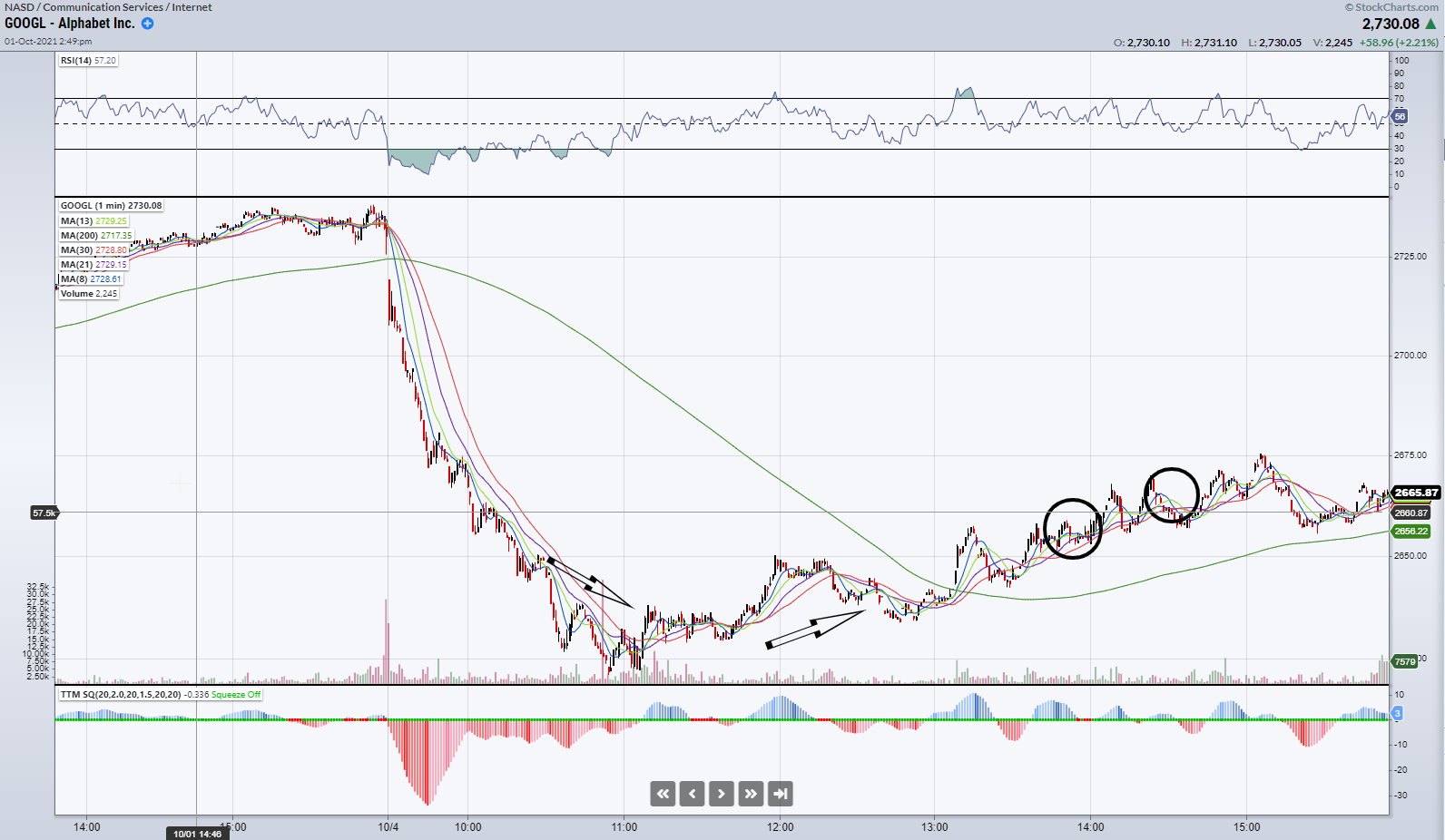The width and height of the screenshot is (1445, 840).
Task: Click the header volume value V: 2,245
Action: point(1332,43)
